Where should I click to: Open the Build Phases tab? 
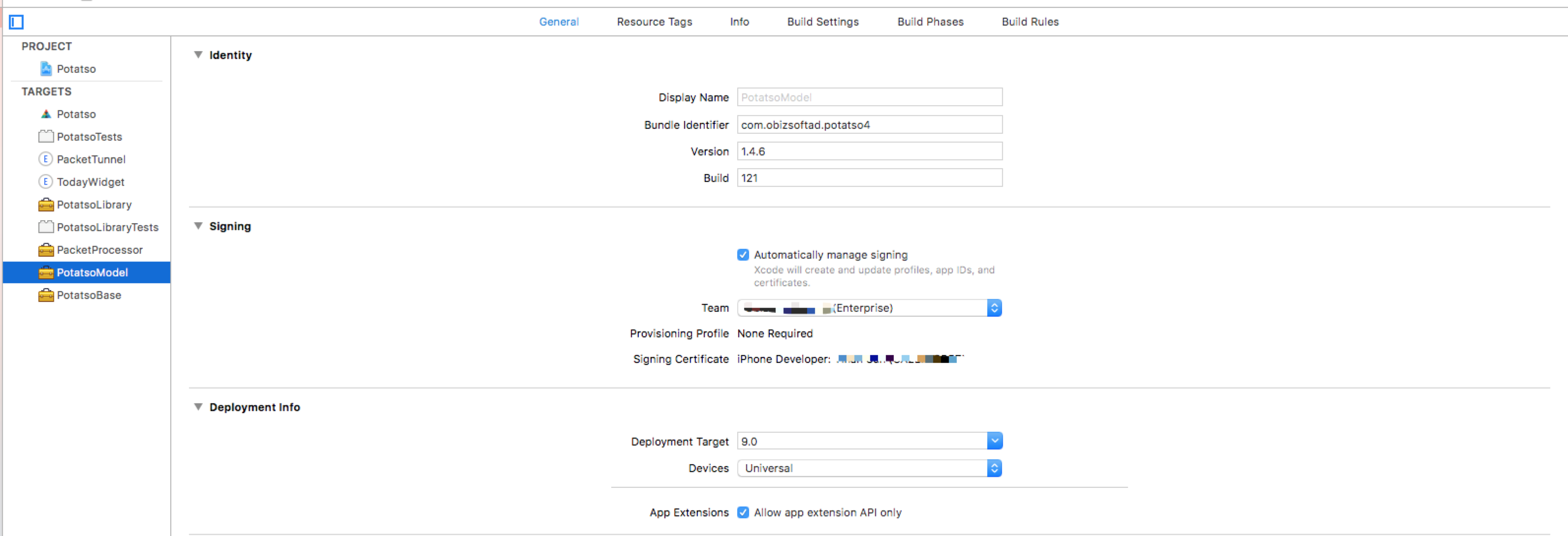(930, 22)
